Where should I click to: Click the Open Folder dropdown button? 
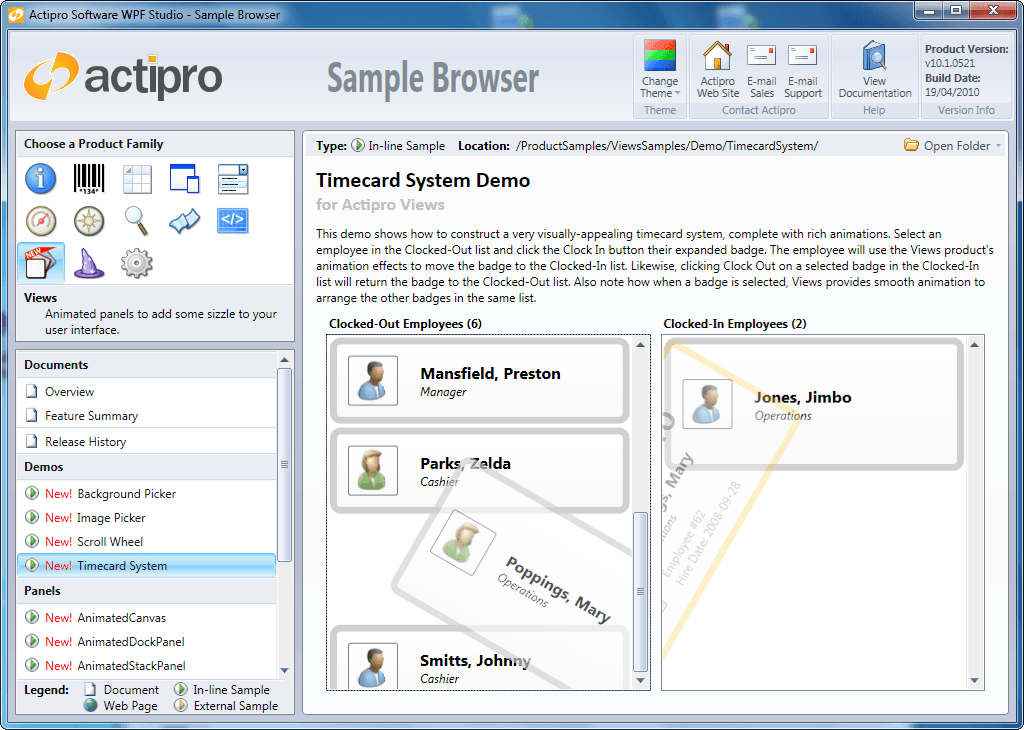(952, 146)
